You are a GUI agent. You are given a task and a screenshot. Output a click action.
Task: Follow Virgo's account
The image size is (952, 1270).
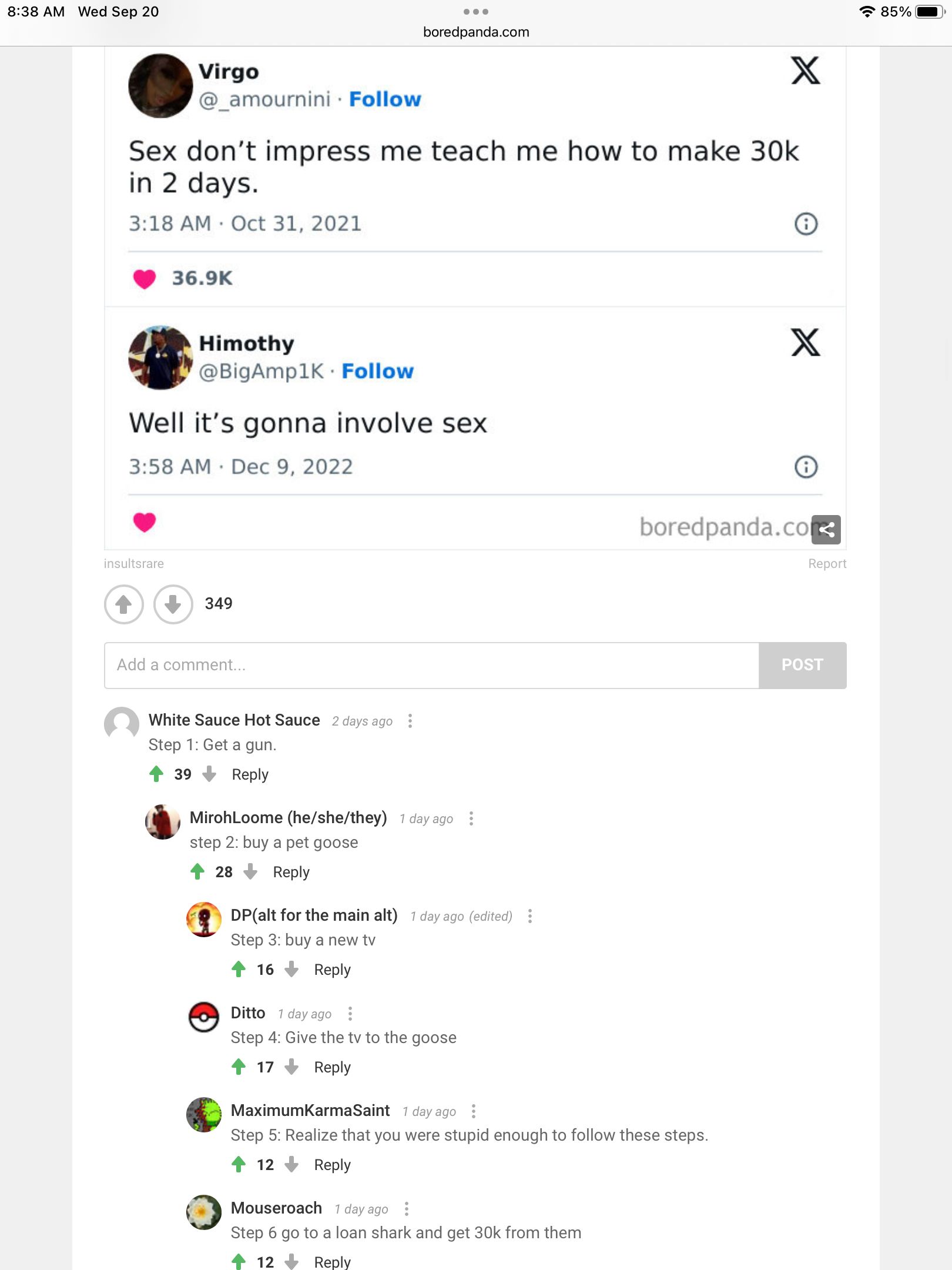pyautogui.click(x=385, y=99)
